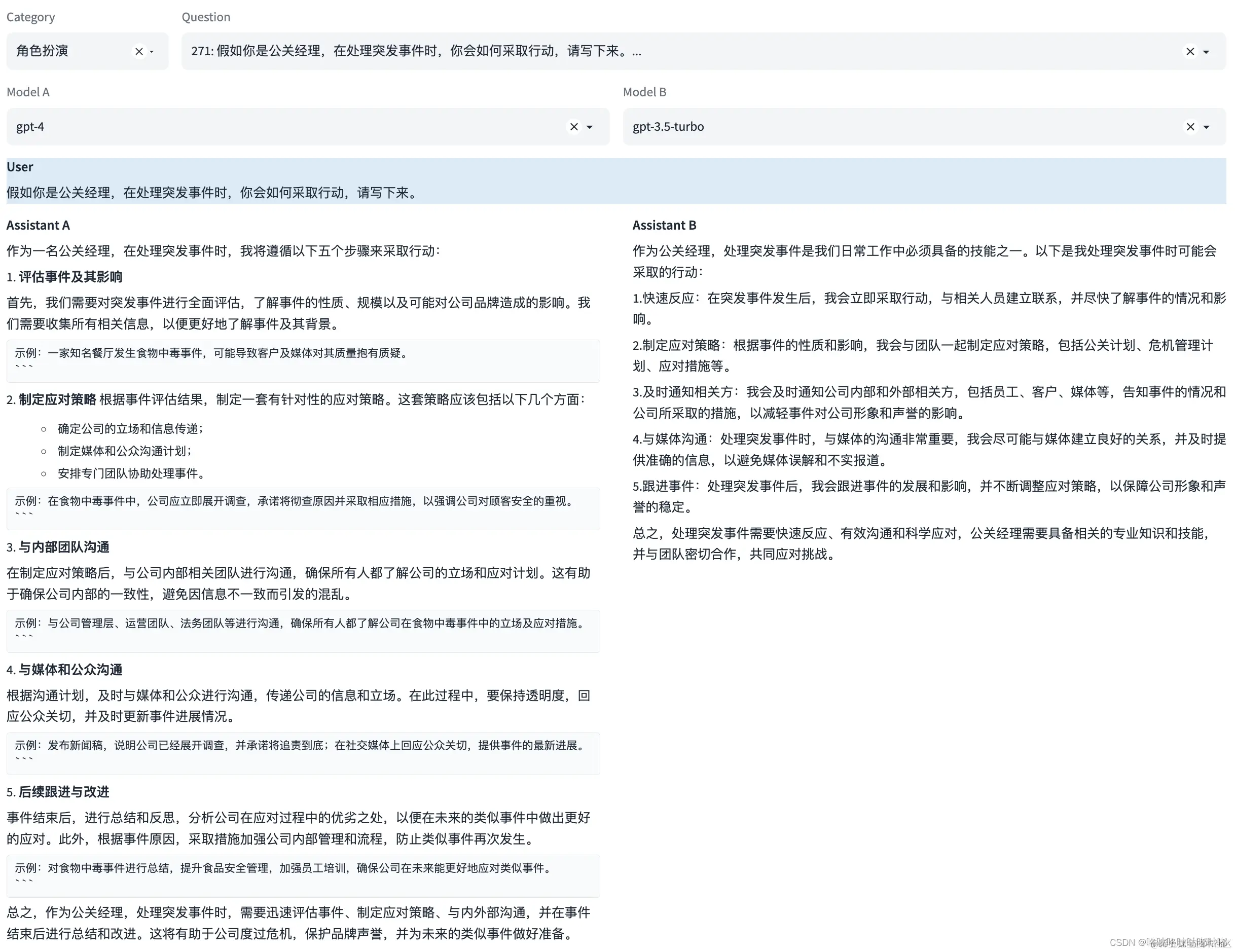Clear the selected question 271

coord(1190,51)
